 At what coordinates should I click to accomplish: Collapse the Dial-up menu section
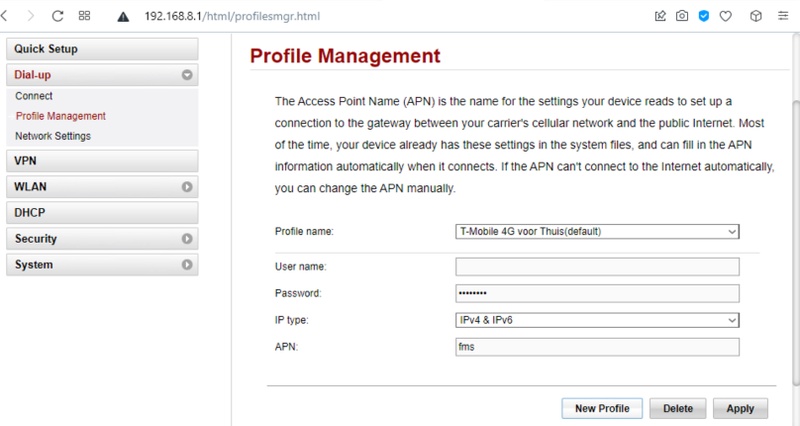click(186, 75)
